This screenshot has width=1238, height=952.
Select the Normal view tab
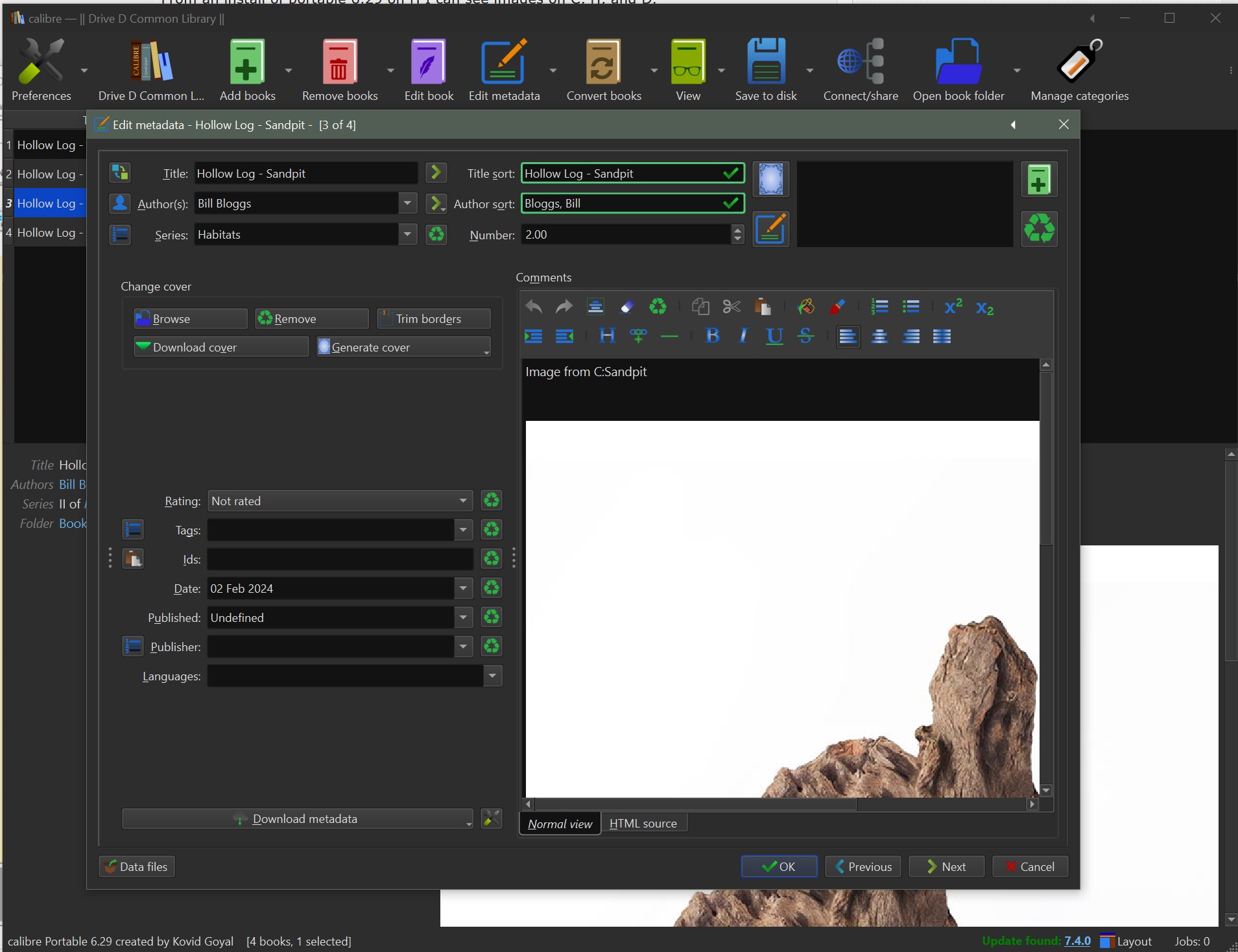(x=560, y=824)
